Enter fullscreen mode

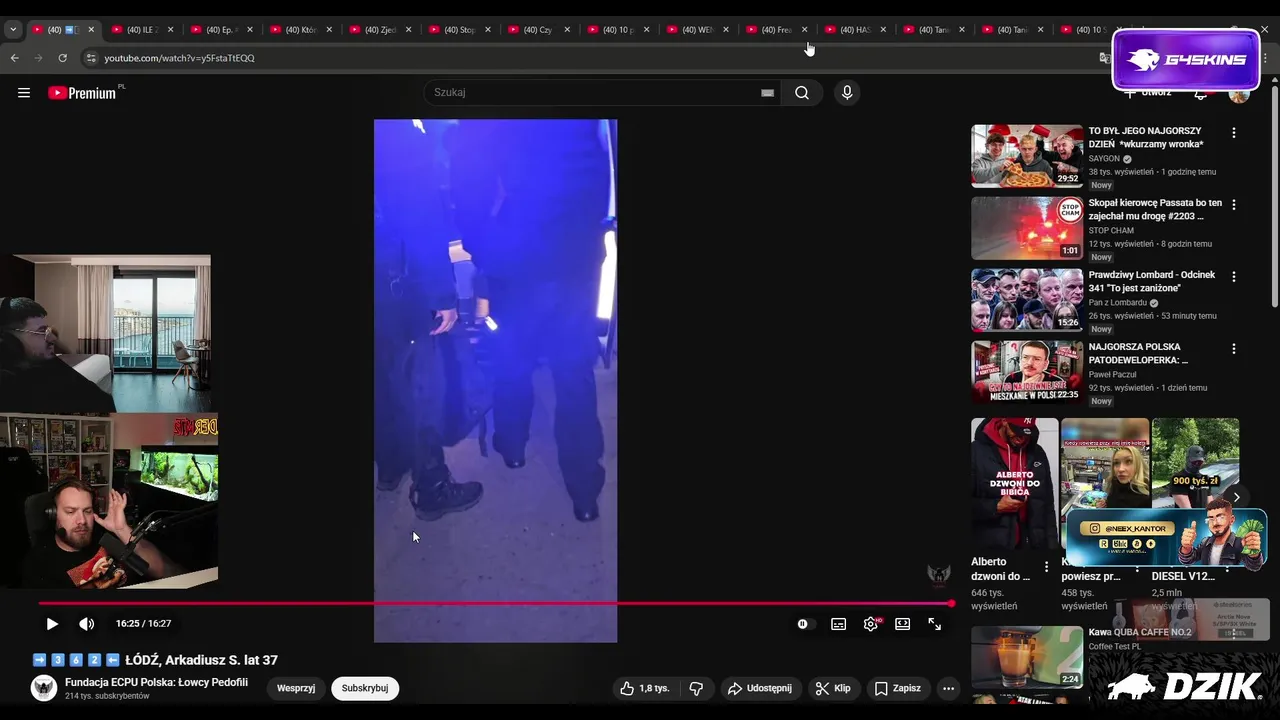[x=935, y=624]
